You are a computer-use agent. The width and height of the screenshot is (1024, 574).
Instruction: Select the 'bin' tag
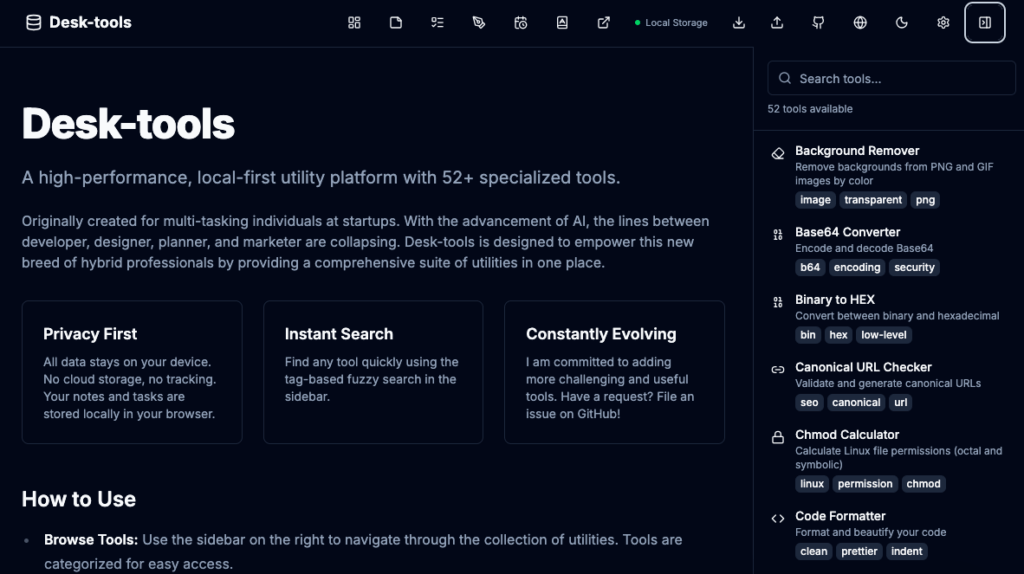808,335
